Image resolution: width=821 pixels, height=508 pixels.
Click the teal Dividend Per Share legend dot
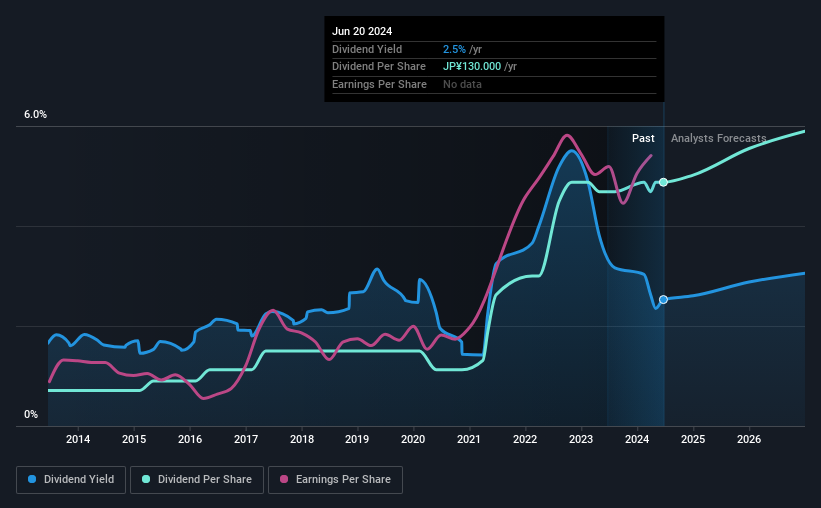[146, 479]
